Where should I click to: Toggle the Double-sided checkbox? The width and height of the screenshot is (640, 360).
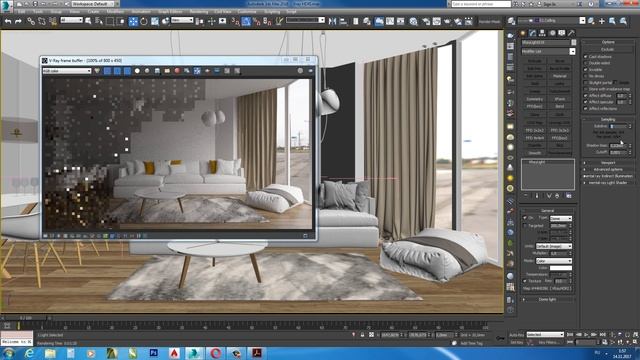586,63
